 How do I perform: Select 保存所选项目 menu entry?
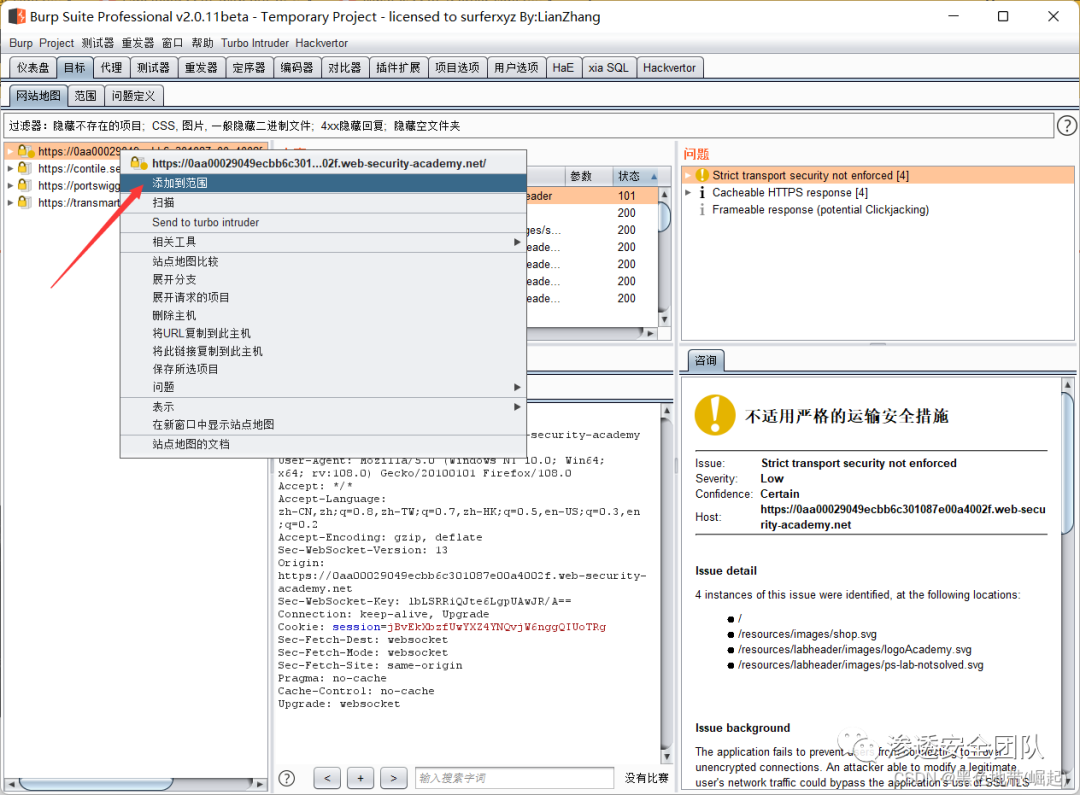323,369
